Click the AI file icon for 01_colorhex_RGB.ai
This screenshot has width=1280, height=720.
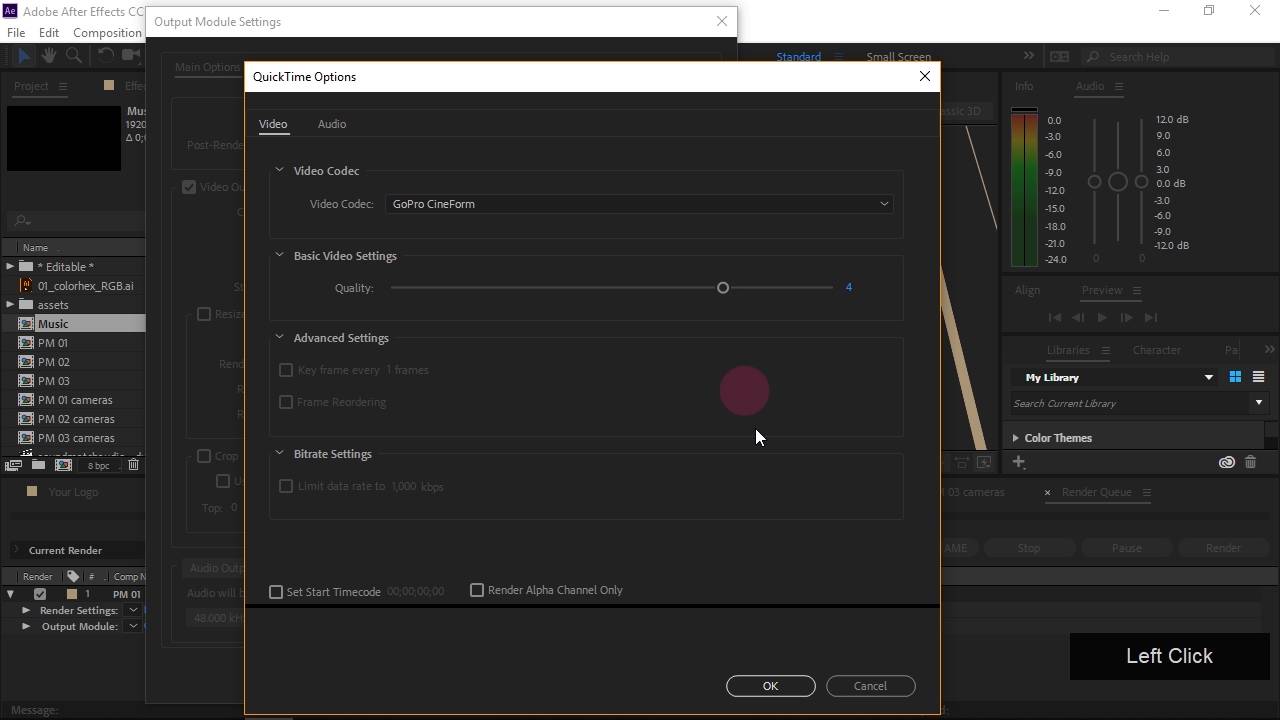click(26, 285)
